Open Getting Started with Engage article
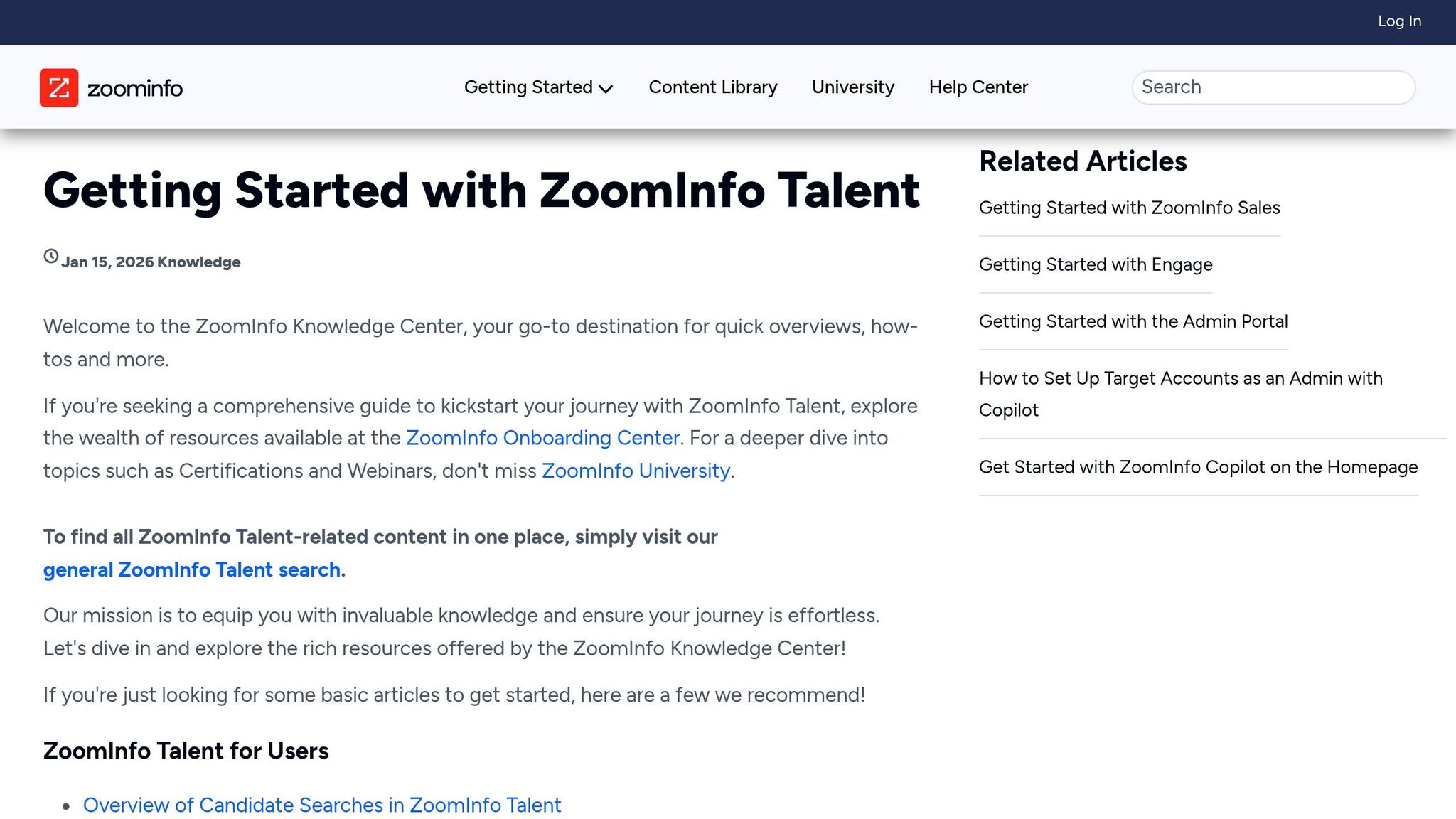The width and height of the screenshot is (1456, 819). (1096, 264)
